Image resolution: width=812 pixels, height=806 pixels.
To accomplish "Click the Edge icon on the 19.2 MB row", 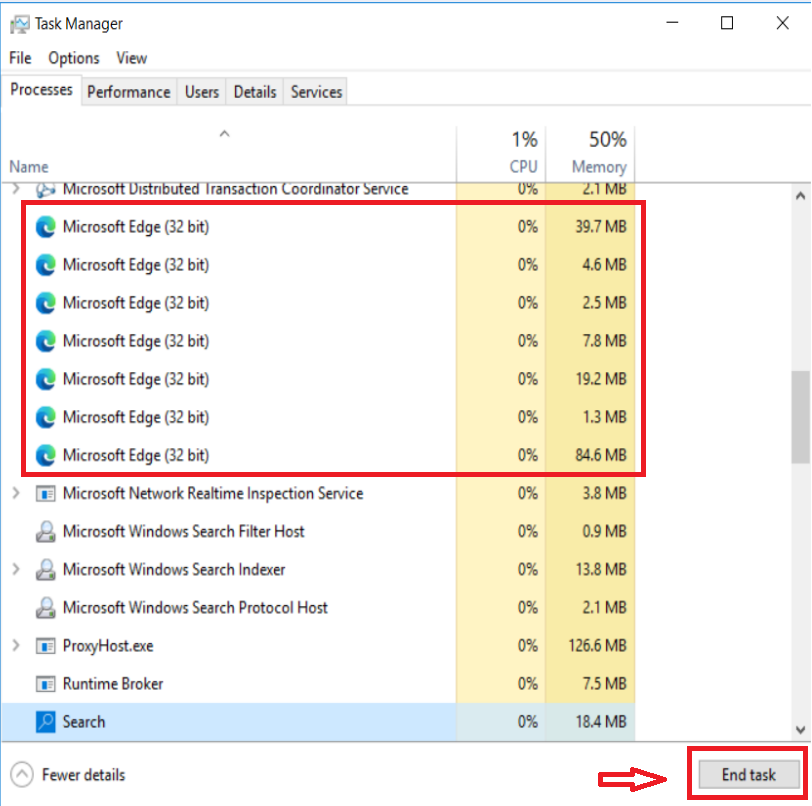I will click(x=46, y=379).
